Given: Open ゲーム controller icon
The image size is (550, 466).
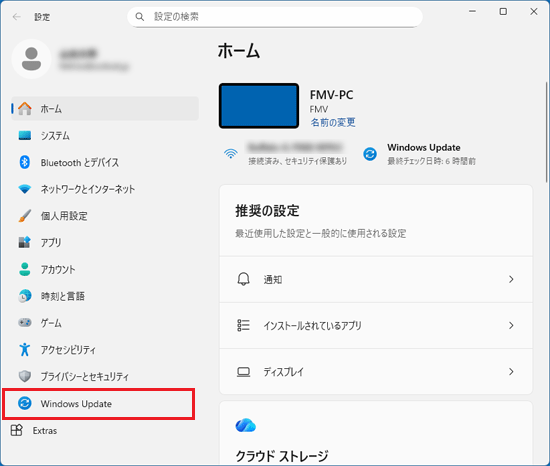Looking at the screenshot, I should (x=25, y=323).
